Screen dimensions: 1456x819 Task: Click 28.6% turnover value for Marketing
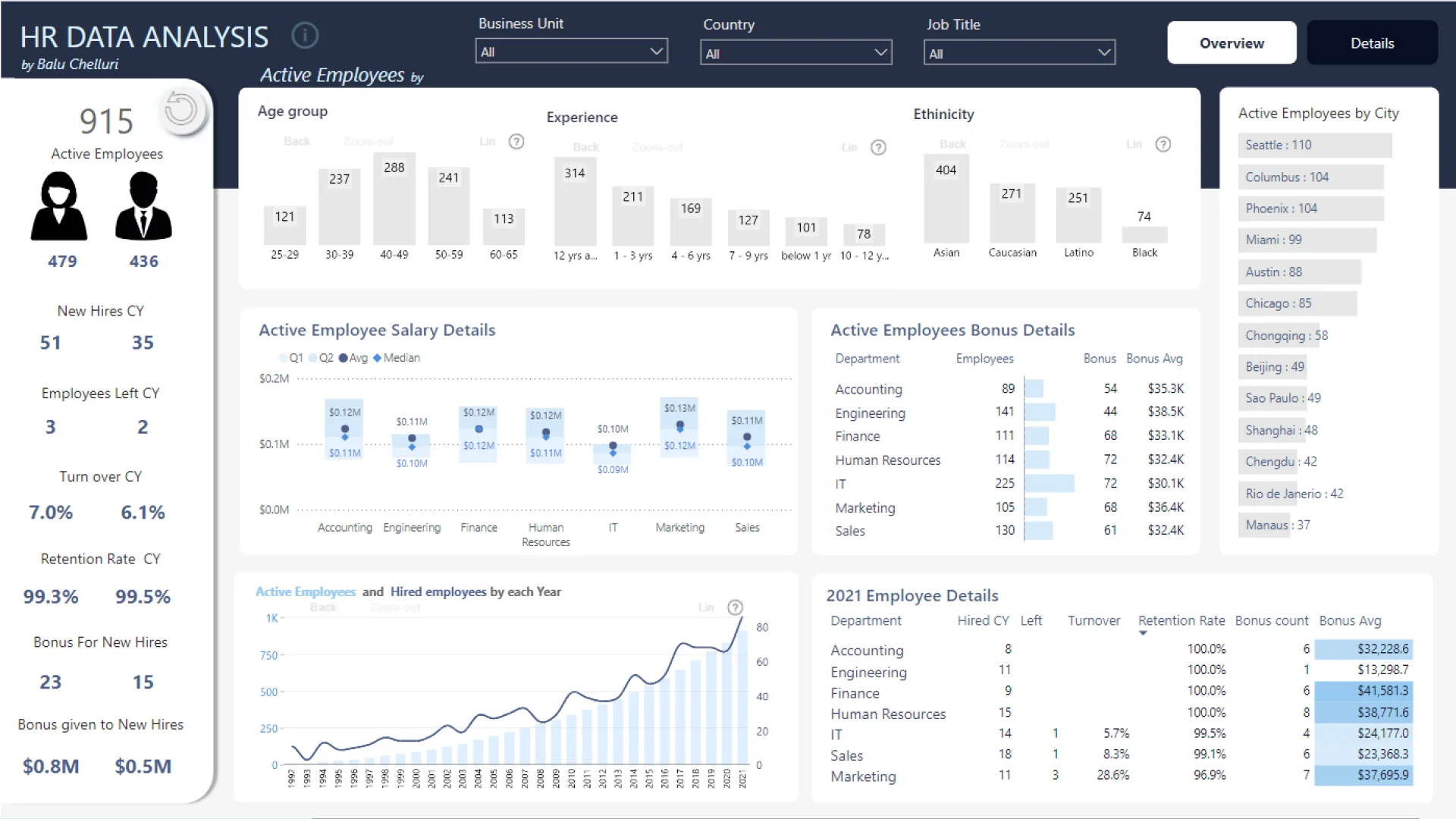[x=1112, y=775]
